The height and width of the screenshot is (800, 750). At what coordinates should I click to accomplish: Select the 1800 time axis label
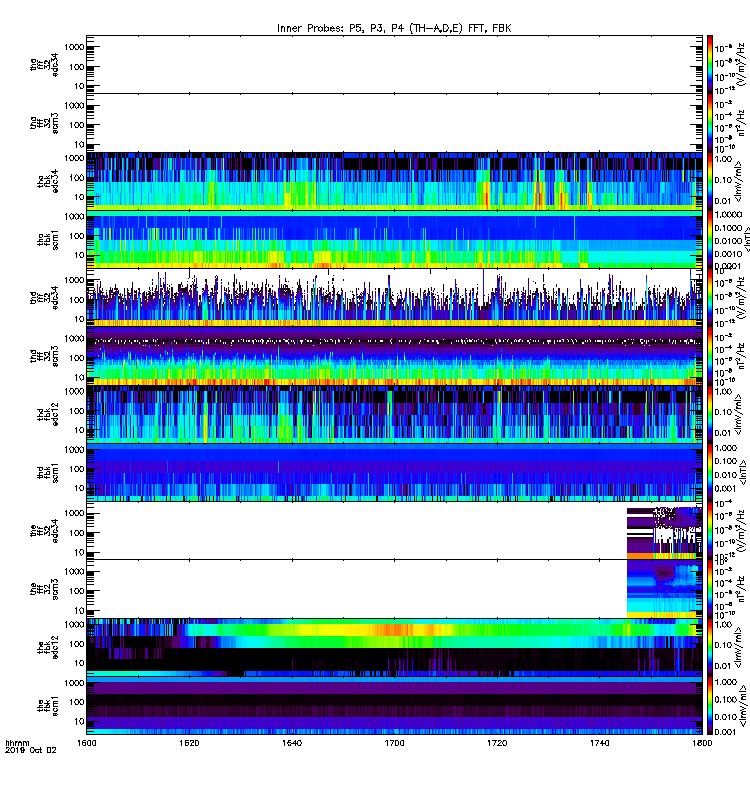(702, 743)
